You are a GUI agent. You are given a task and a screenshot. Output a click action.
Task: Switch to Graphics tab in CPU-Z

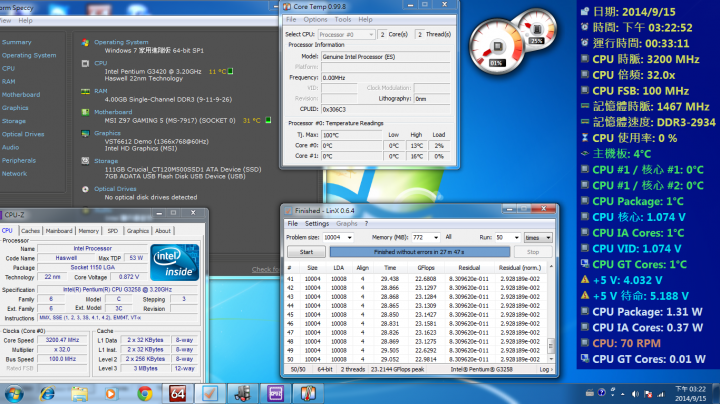tap(138, 231)
